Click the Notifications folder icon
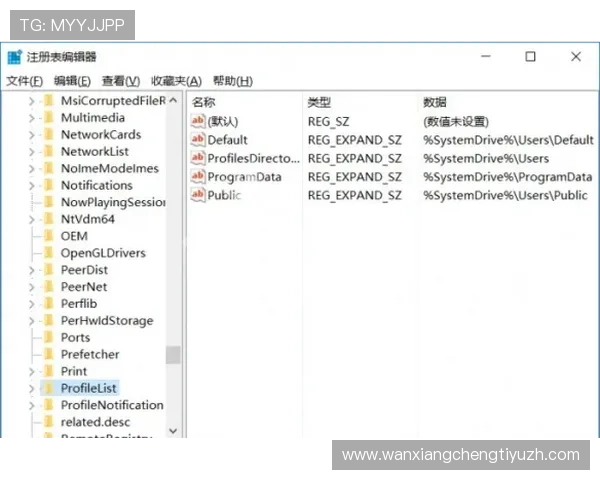This screenshot has height=480, width=600. coord(49,185)
